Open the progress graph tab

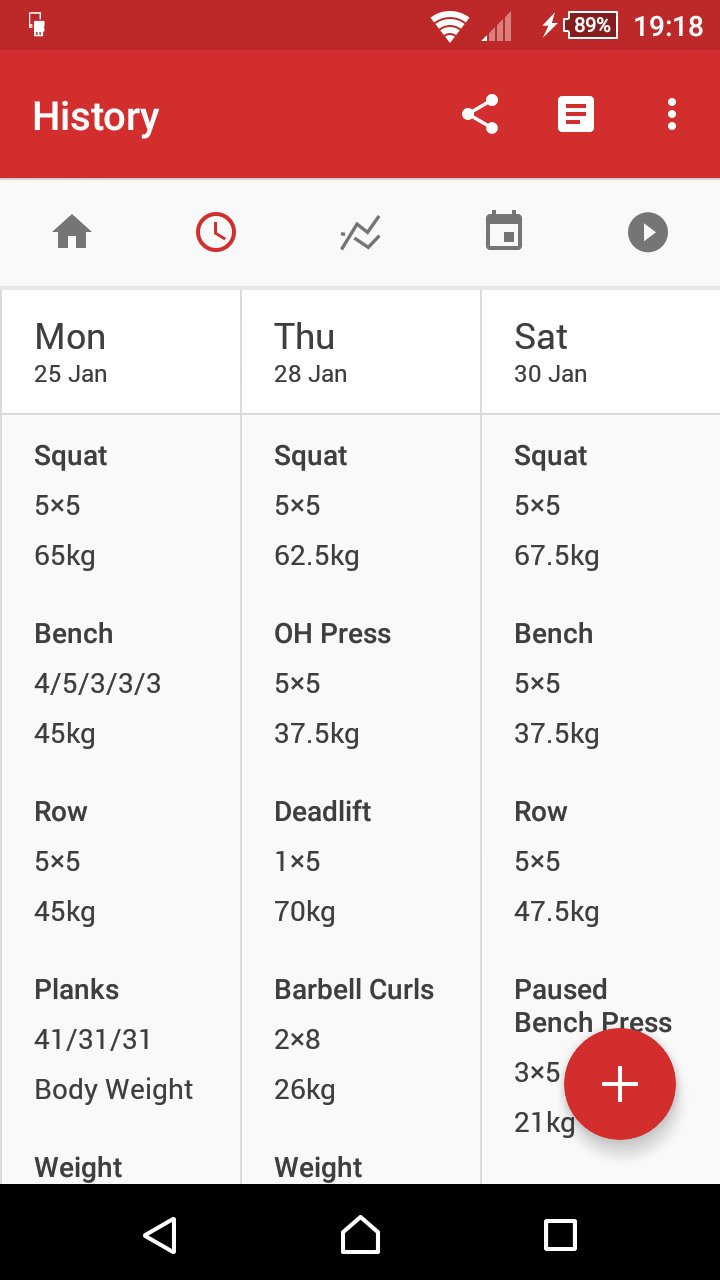click(360, 234)
